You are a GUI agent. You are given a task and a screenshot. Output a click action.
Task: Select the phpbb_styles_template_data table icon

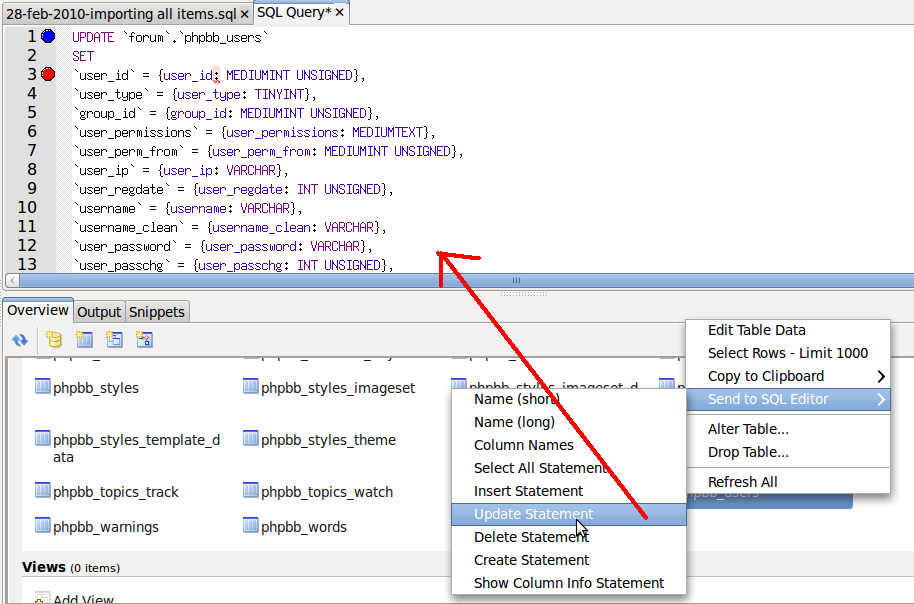[x=43, y=438]
